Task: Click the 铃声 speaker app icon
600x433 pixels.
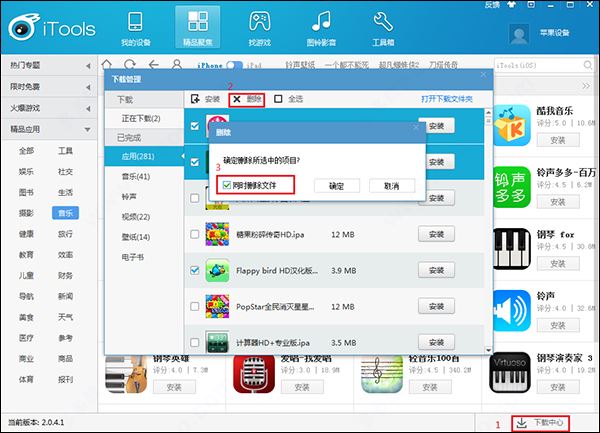Action: [512, 310]
